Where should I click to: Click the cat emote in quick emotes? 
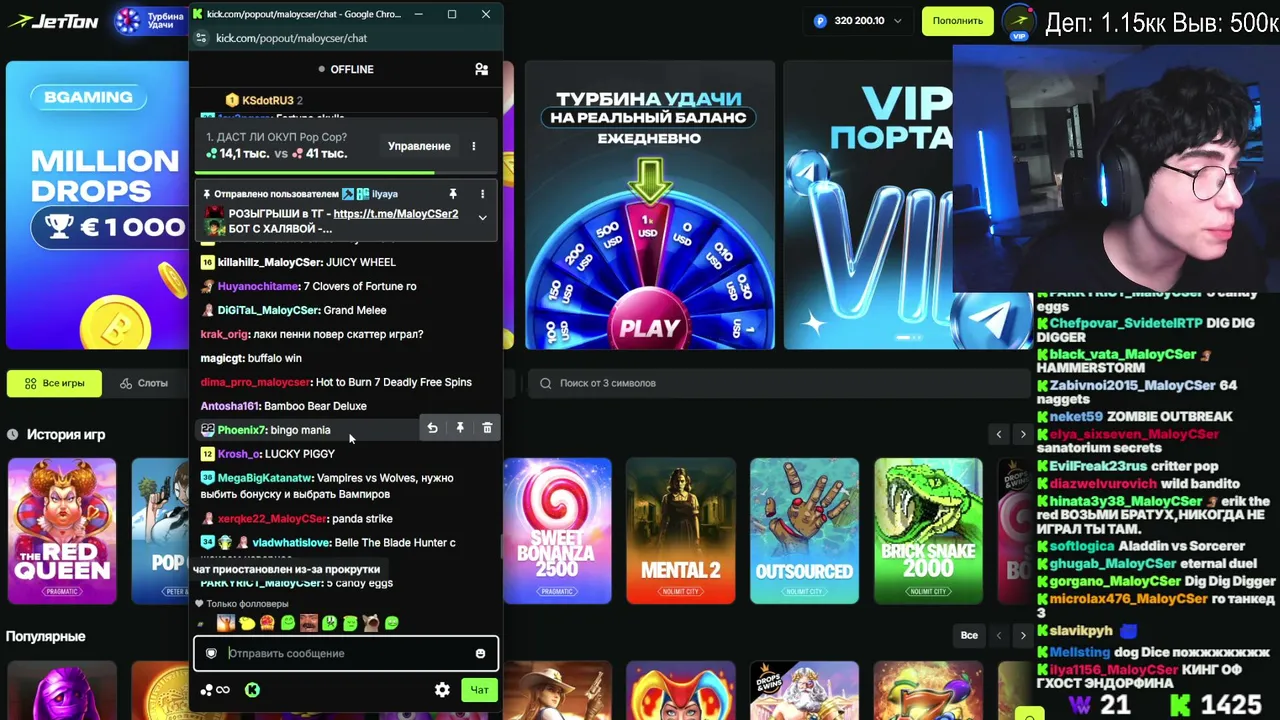[370, 623]
